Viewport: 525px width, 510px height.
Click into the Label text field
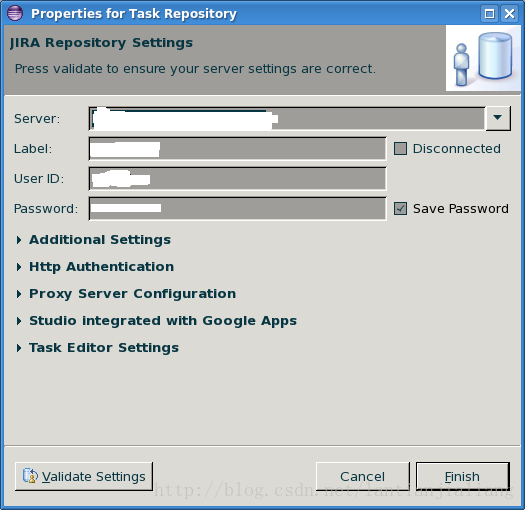[237, 149]
